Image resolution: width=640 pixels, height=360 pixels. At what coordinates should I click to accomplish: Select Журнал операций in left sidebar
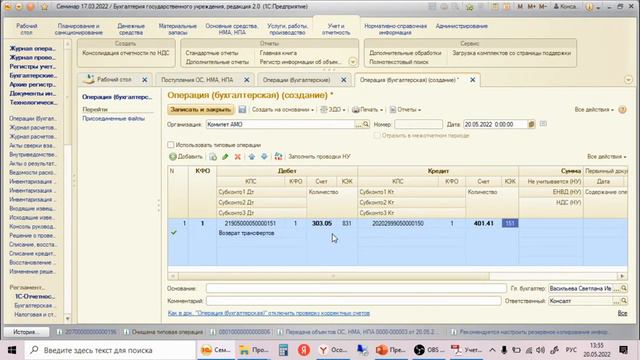click(33, 49)
